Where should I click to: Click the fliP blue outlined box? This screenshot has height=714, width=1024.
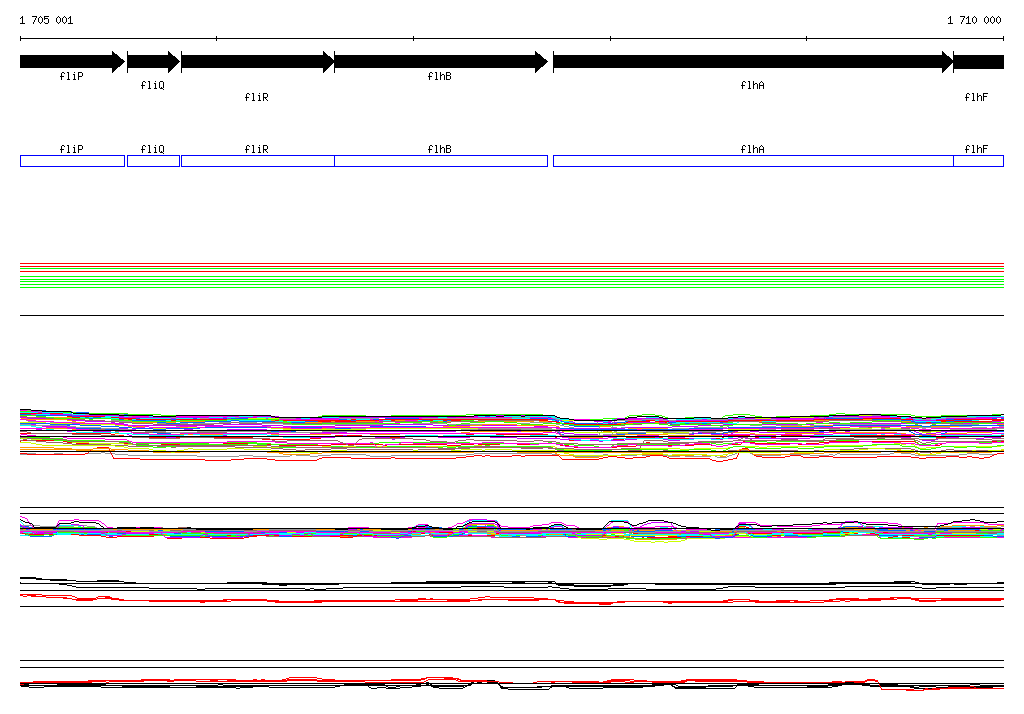coord(72,161)
